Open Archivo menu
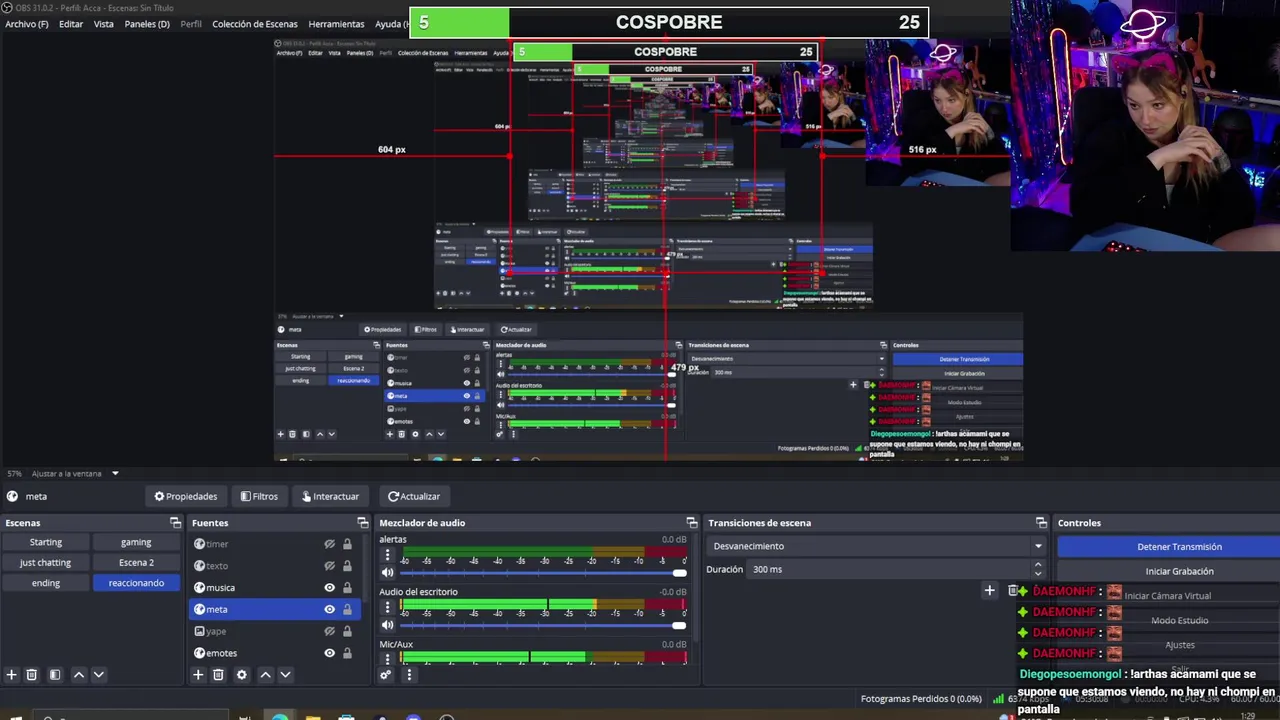The height and width of the screenshot is (720, 1280). pos(27,24)
